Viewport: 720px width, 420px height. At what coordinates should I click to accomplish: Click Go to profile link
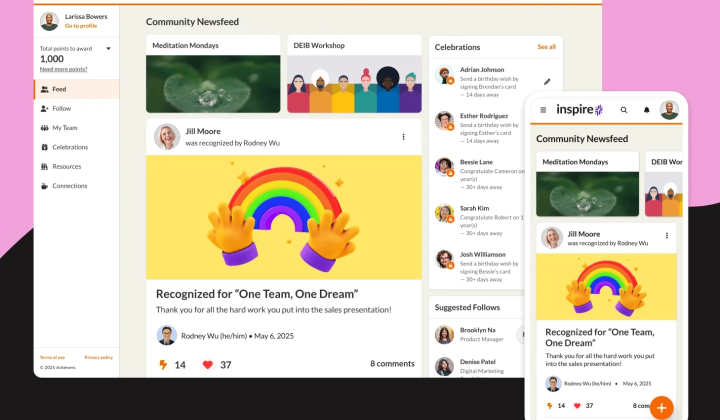coord(81,26)
